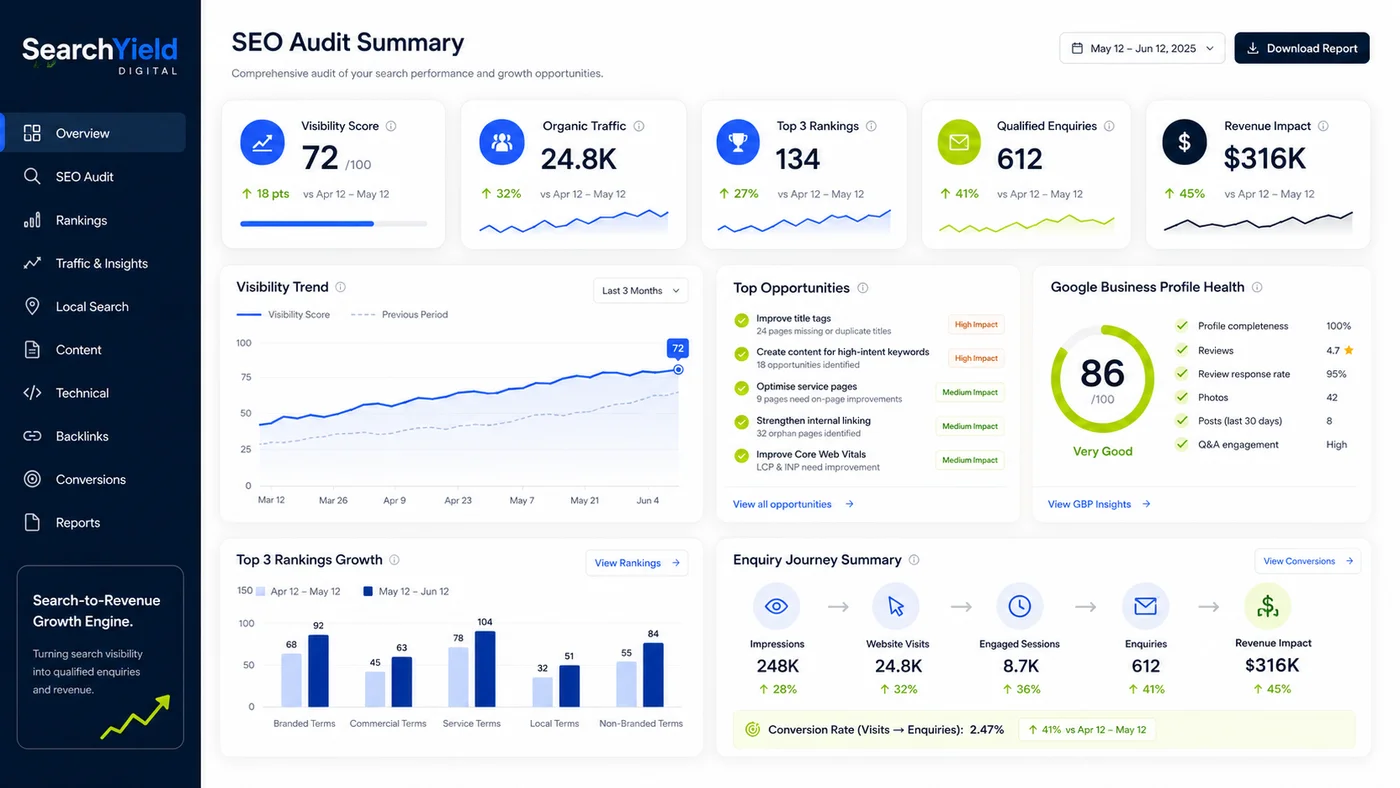Image resolution: width=1400 pixels, height=788 pixels.
Task: Click the Top 3 Rankings trophy icon
Action: pyautogui.click(x=738, y=143)
